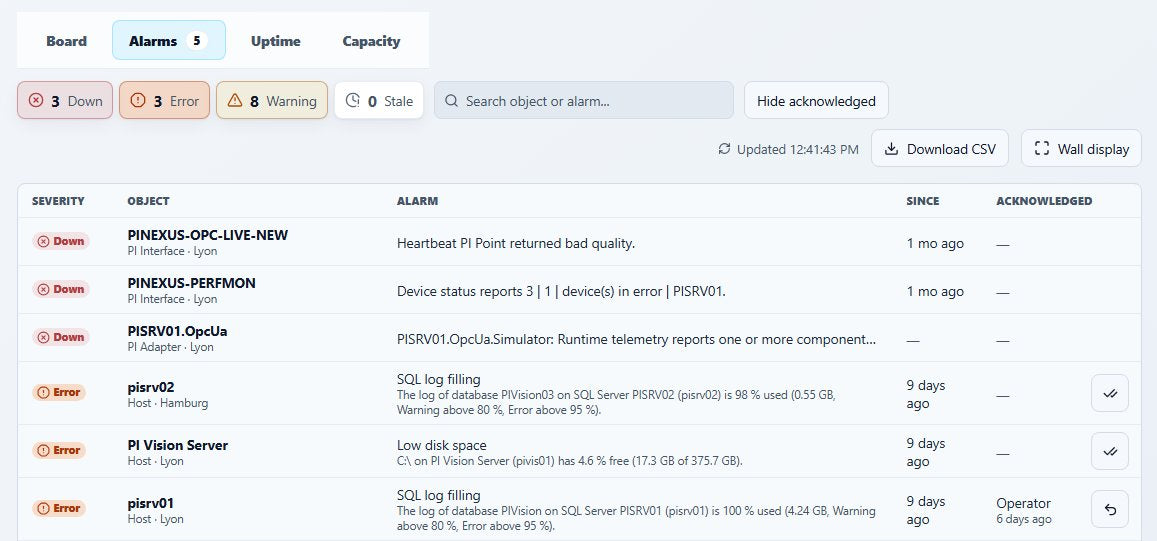Click the 'Device status reports 3 | 1' alarm text
Viewport: 1157px width, 541px height.
pyautogui.click(x=562, y=291)
